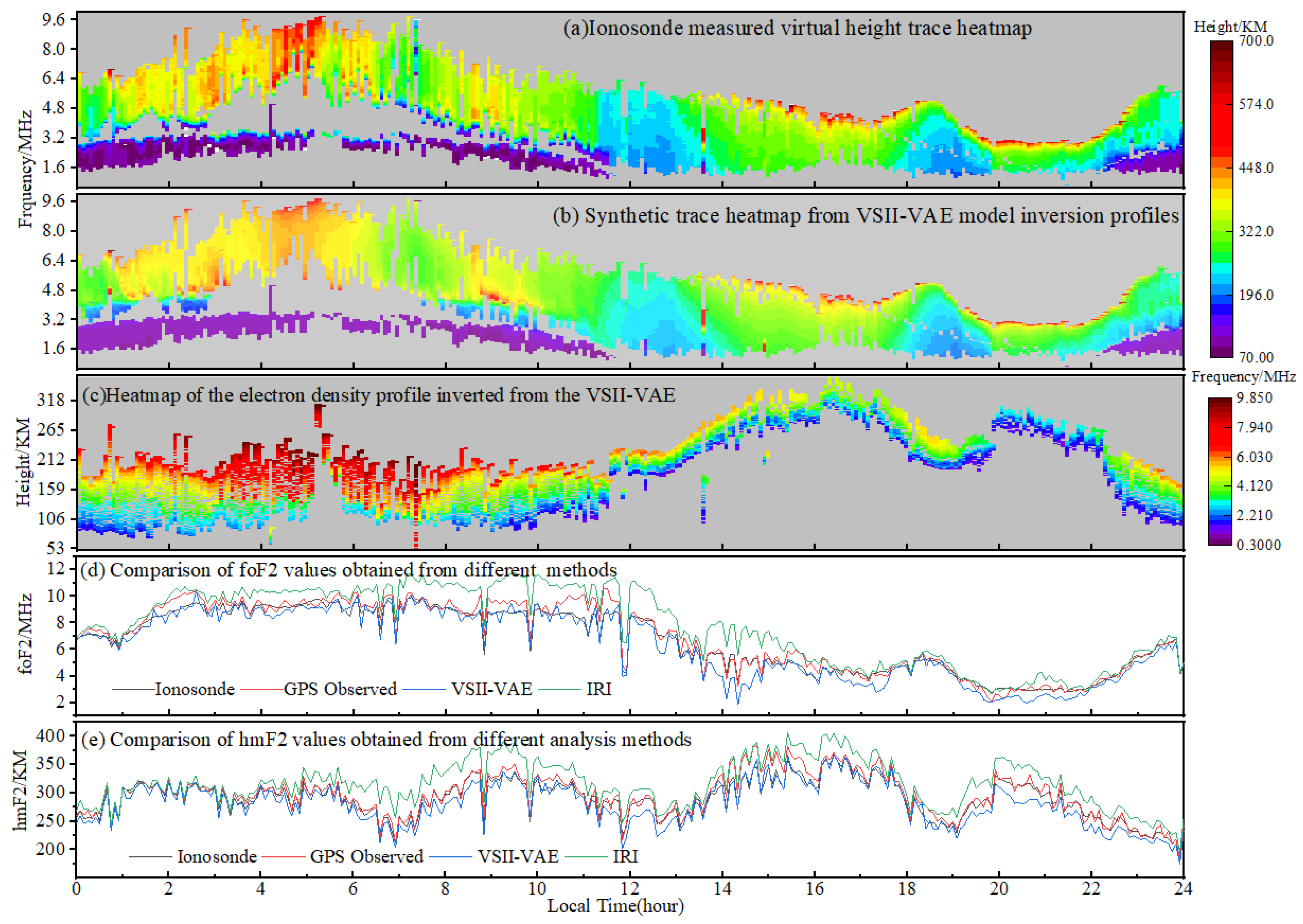Click the IRI legend entry in hmF2 panel
Screen dimensions: 1303x924
(x=625, y=857)
